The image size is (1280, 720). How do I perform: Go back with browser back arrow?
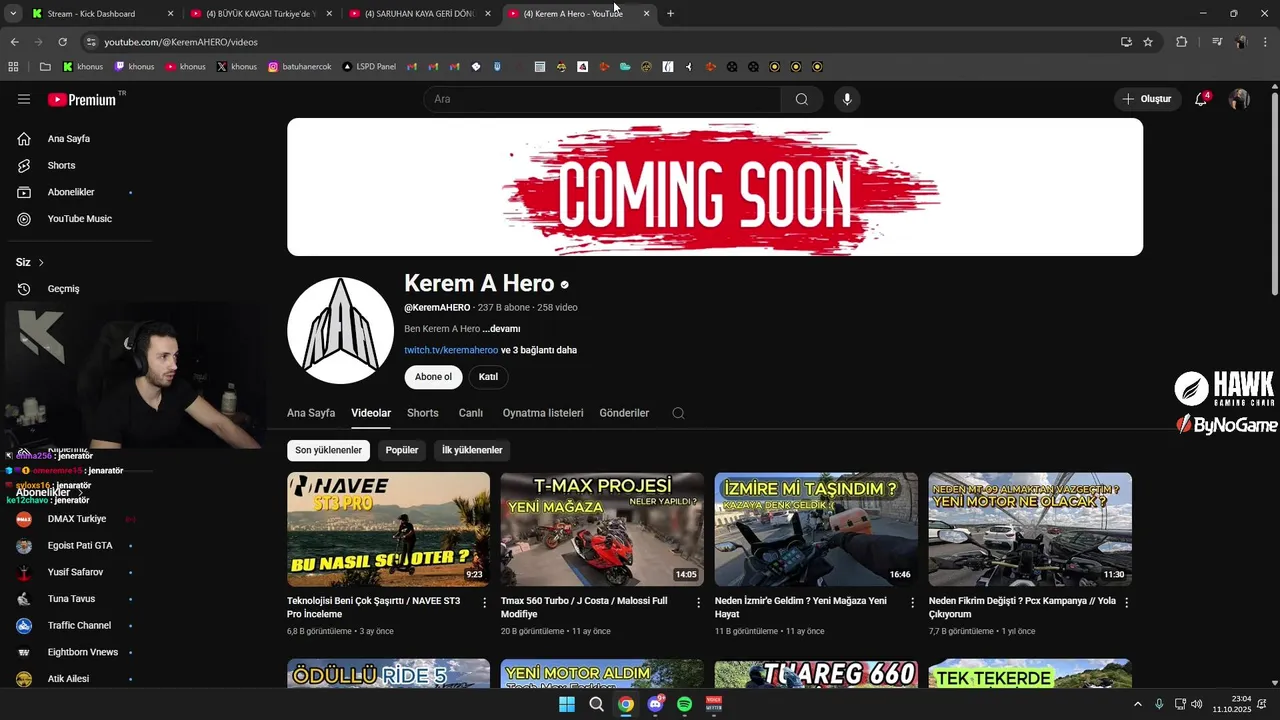14,42
